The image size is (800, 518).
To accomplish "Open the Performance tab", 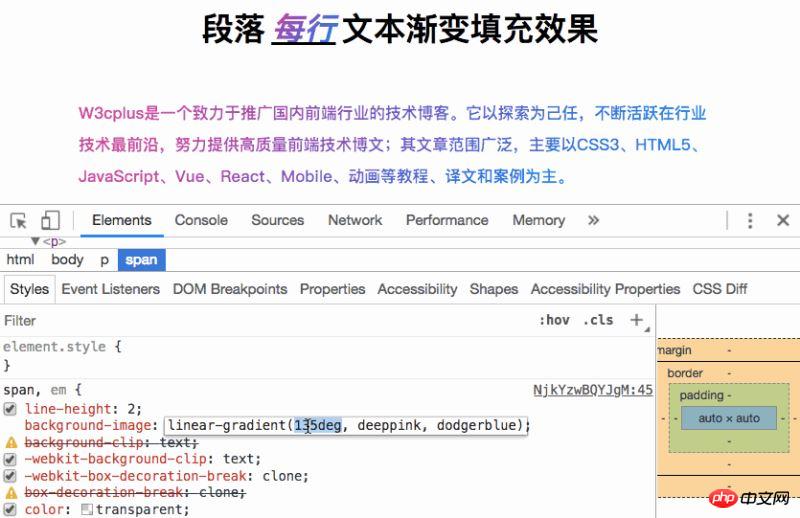I will pyautogui.click(x=447, y=220).
